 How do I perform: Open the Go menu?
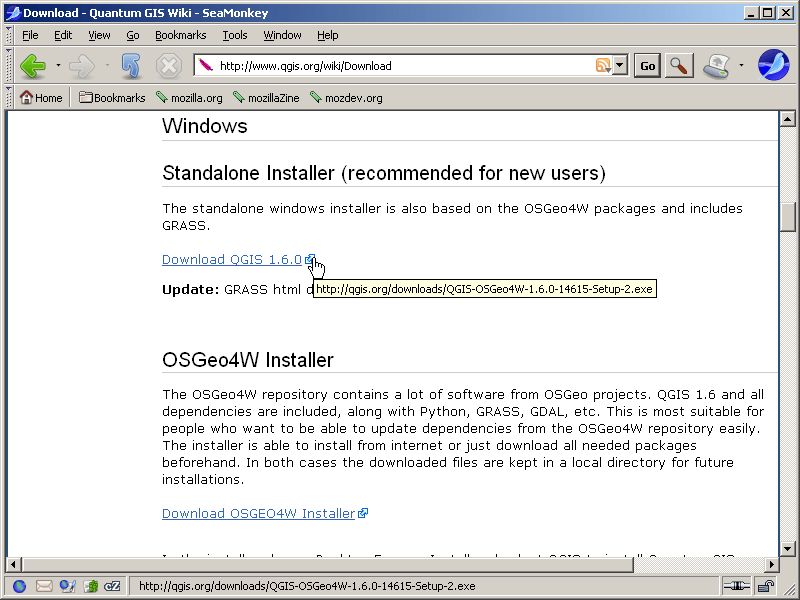click(133, 35)
